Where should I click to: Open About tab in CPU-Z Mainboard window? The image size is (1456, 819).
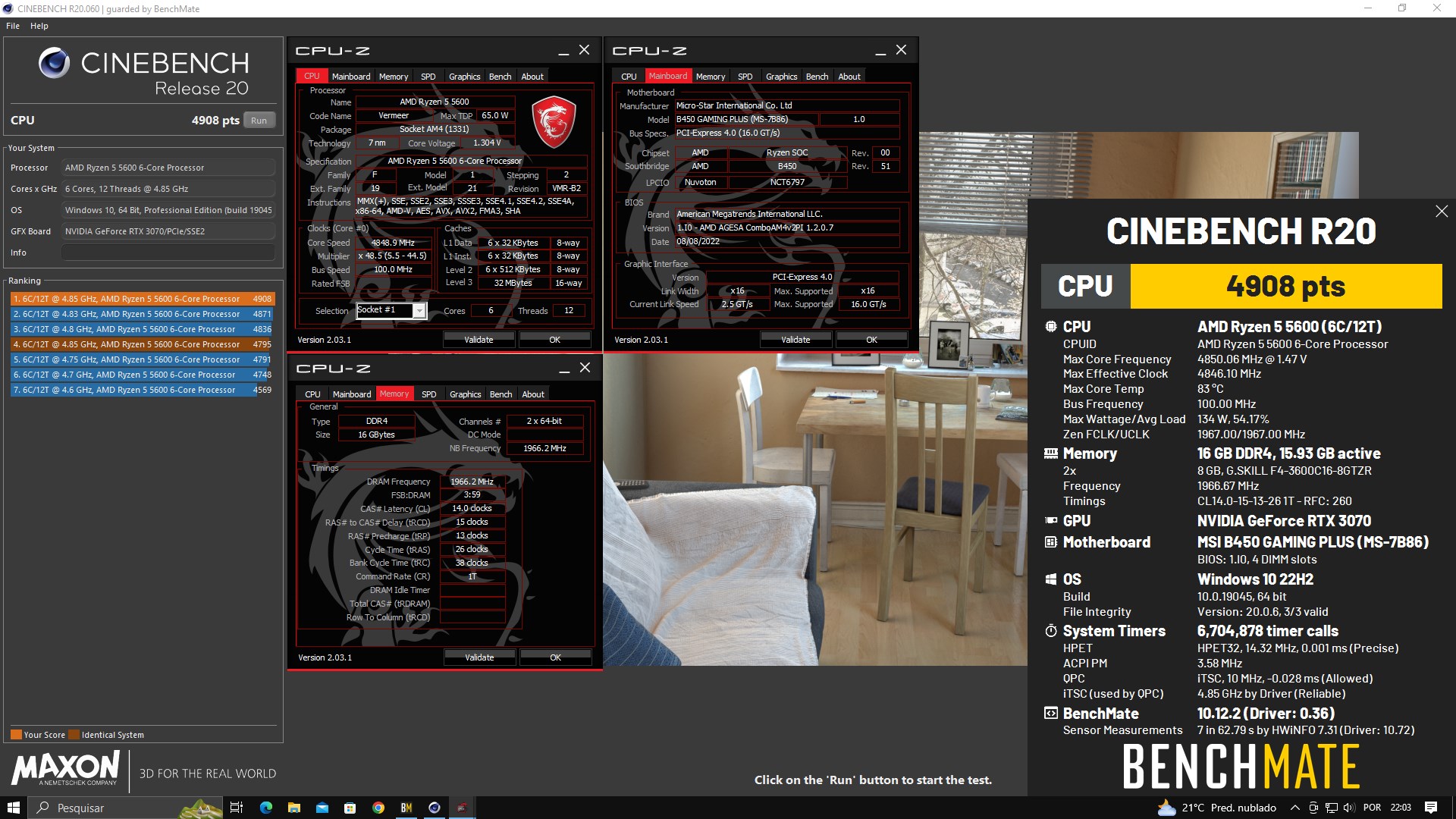click(x=849, y=77)
